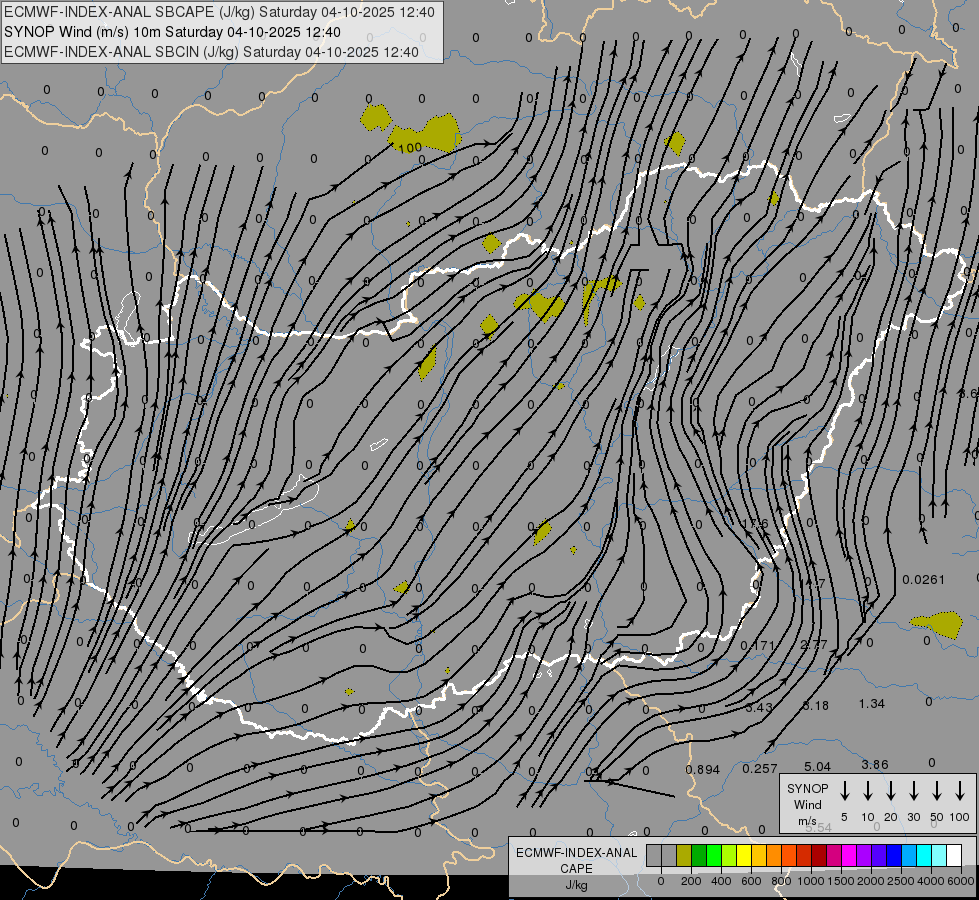The height and width of the screenshot is (900, 979).
Task: Click the 0.171 value on the map
Action: [757, 645]
